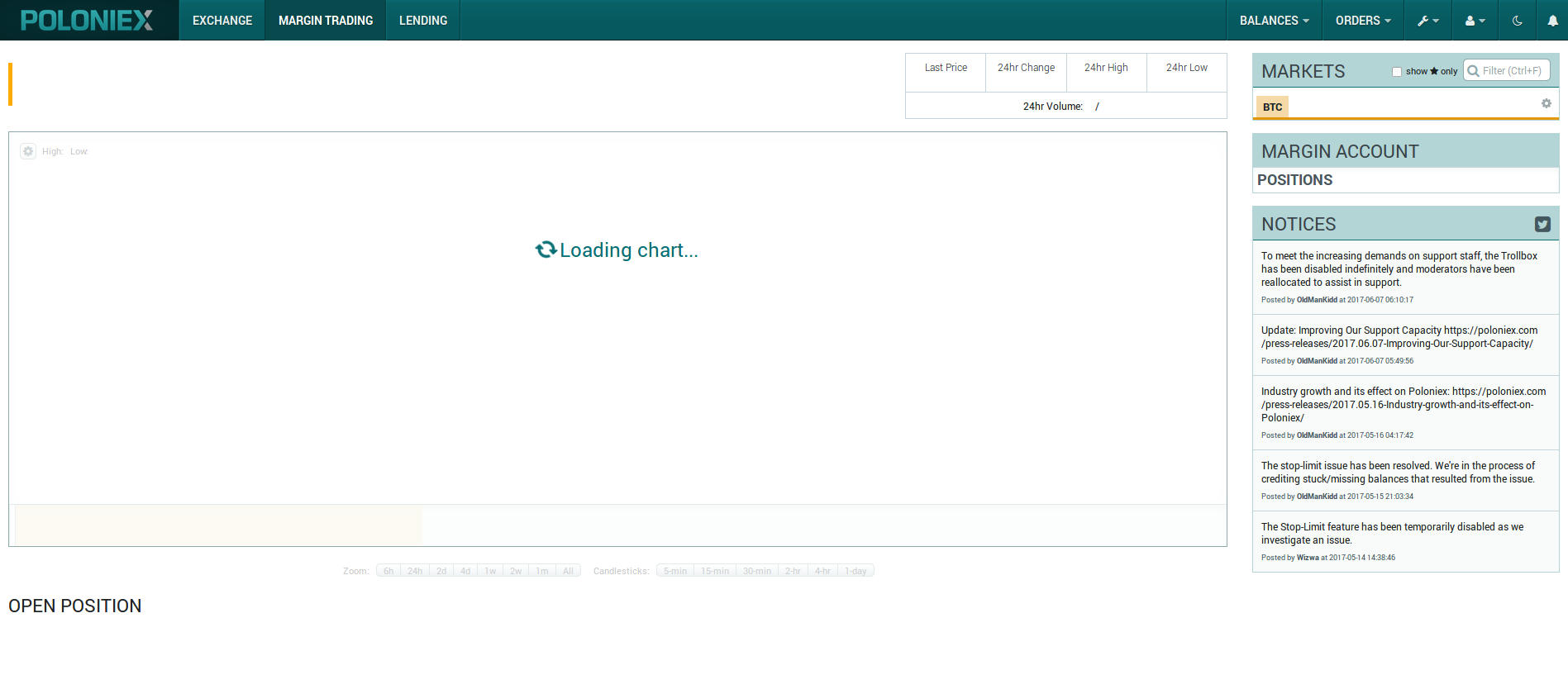Go to the Lending tab
The image size is (1568, 675).
pos(423,20)
